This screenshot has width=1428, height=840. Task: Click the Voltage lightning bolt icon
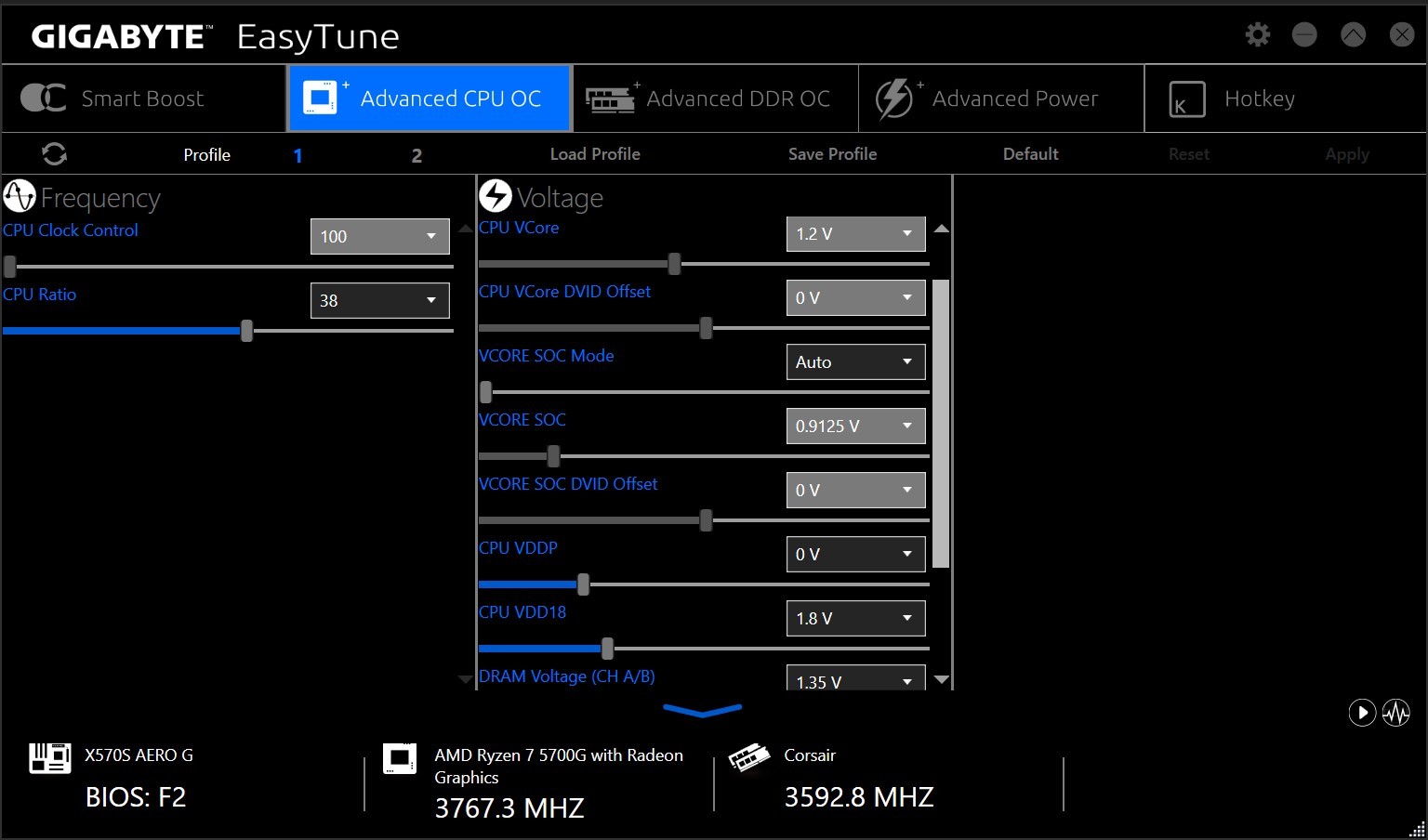pos(496,196)
